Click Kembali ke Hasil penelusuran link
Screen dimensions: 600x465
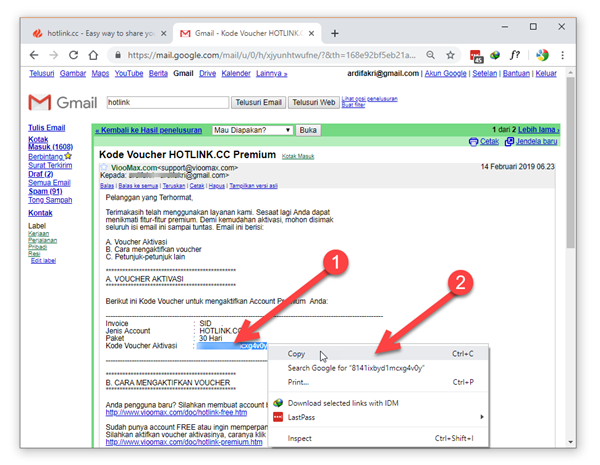(148, 130)
